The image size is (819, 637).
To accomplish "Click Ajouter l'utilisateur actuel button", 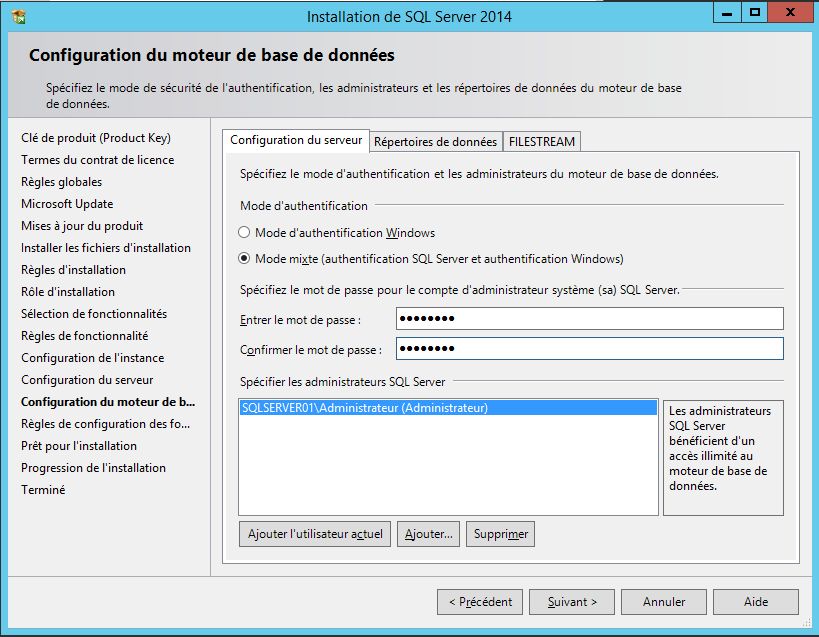I will tap(315, 534).
